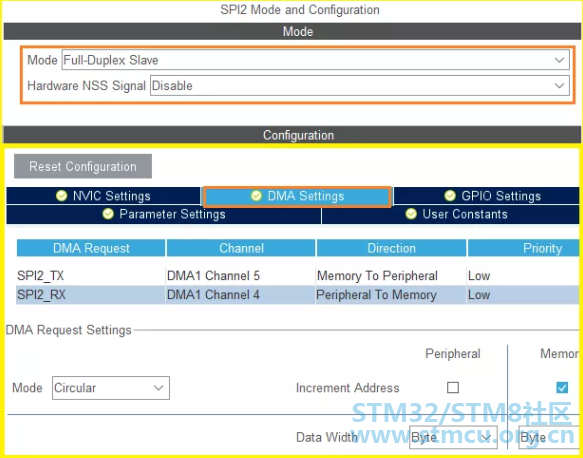Click the Direction column header
Image resolution: width=583 pixels, height=458 pixels.
click(391, 248)
